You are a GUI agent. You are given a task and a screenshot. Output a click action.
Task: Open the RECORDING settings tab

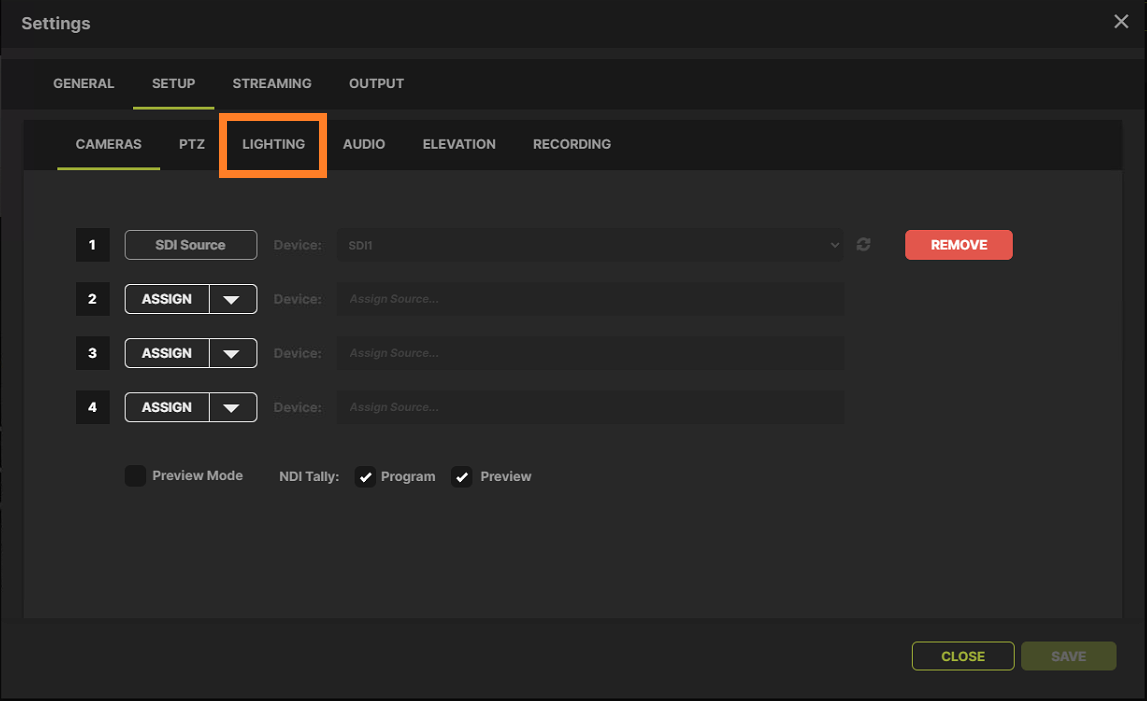[x=571, y=144]
